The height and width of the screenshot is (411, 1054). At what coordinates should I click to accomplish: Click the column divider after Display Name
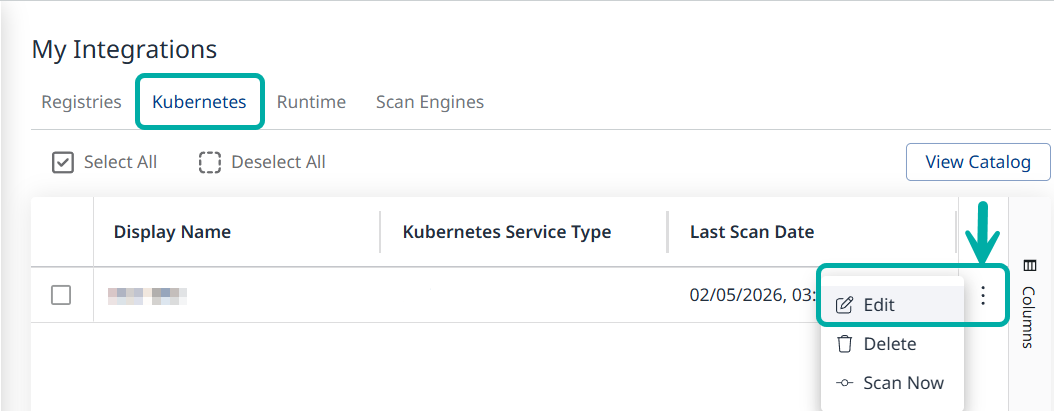coord(380,232)
